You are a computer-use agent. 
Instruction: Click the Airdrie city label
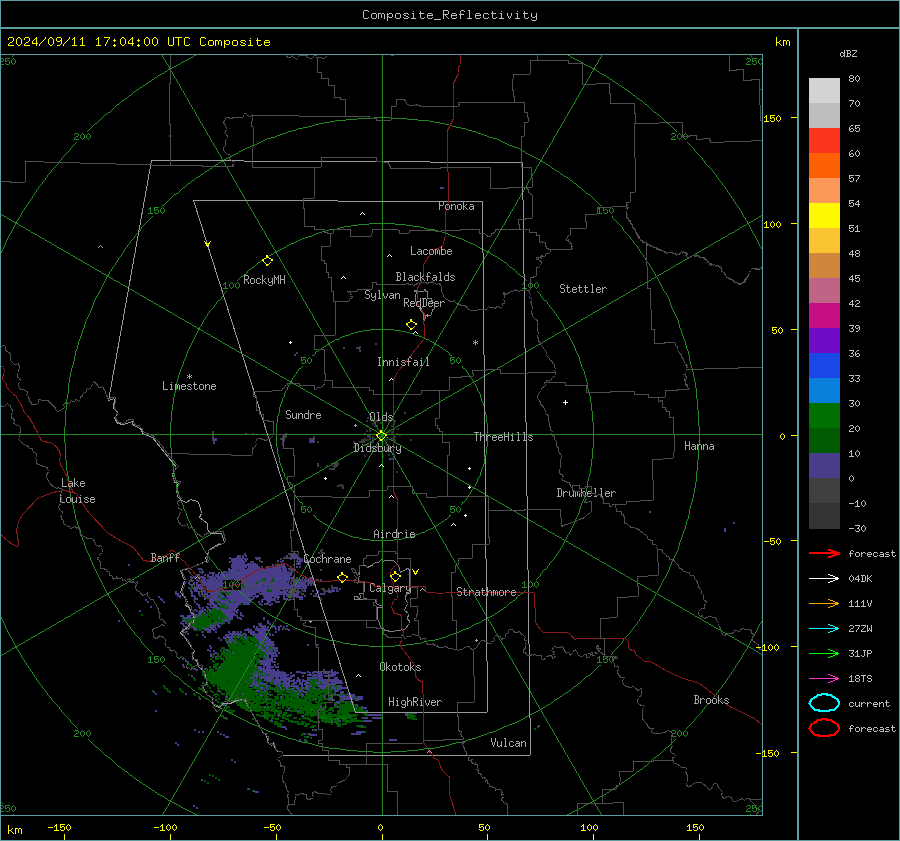point(394,534)
